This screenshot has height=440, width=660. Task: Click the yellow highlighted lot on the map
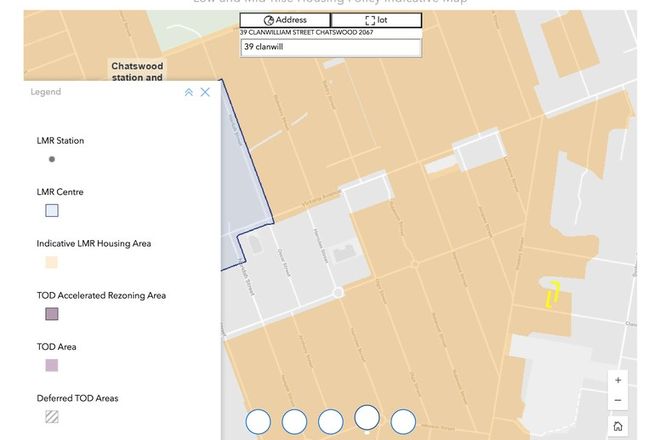click(x=551, y=295)
